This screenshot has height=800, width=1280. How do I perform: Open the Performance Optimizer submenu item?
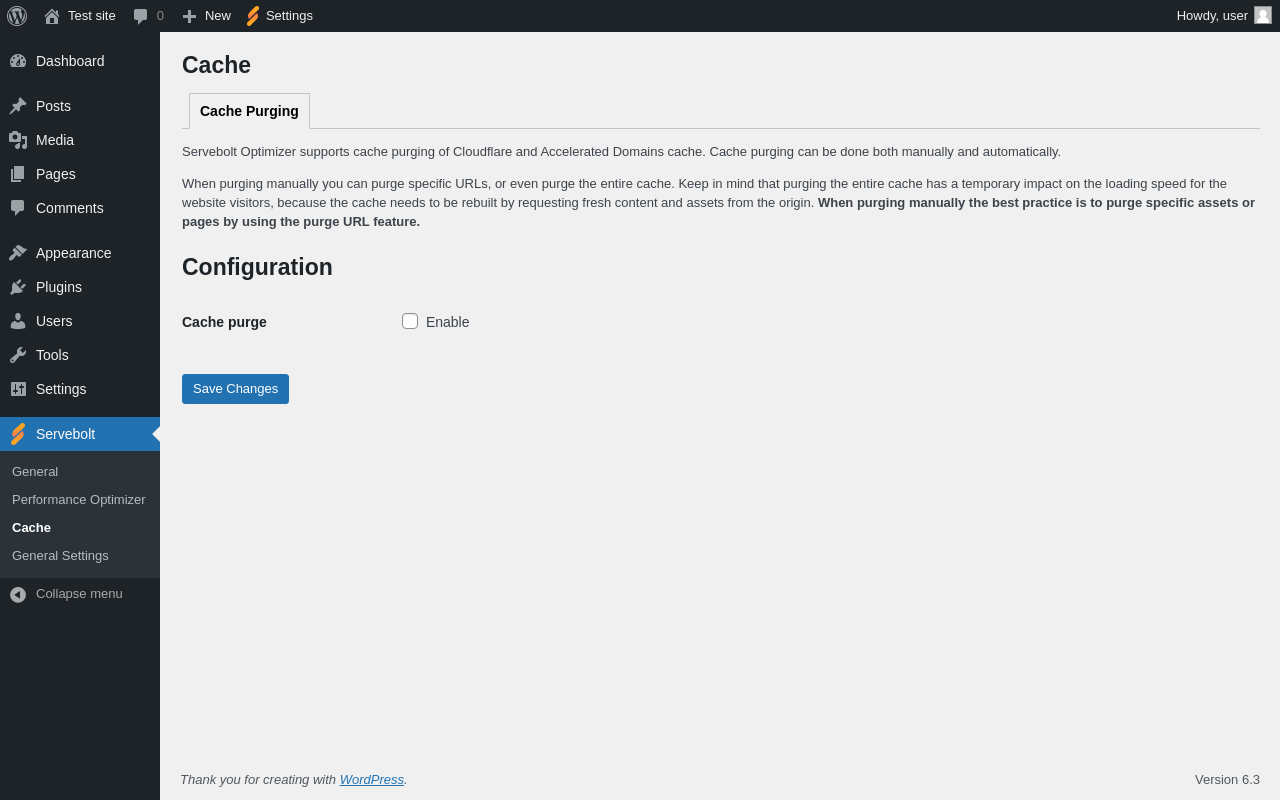pyautogui.click(x=79, y=500)
